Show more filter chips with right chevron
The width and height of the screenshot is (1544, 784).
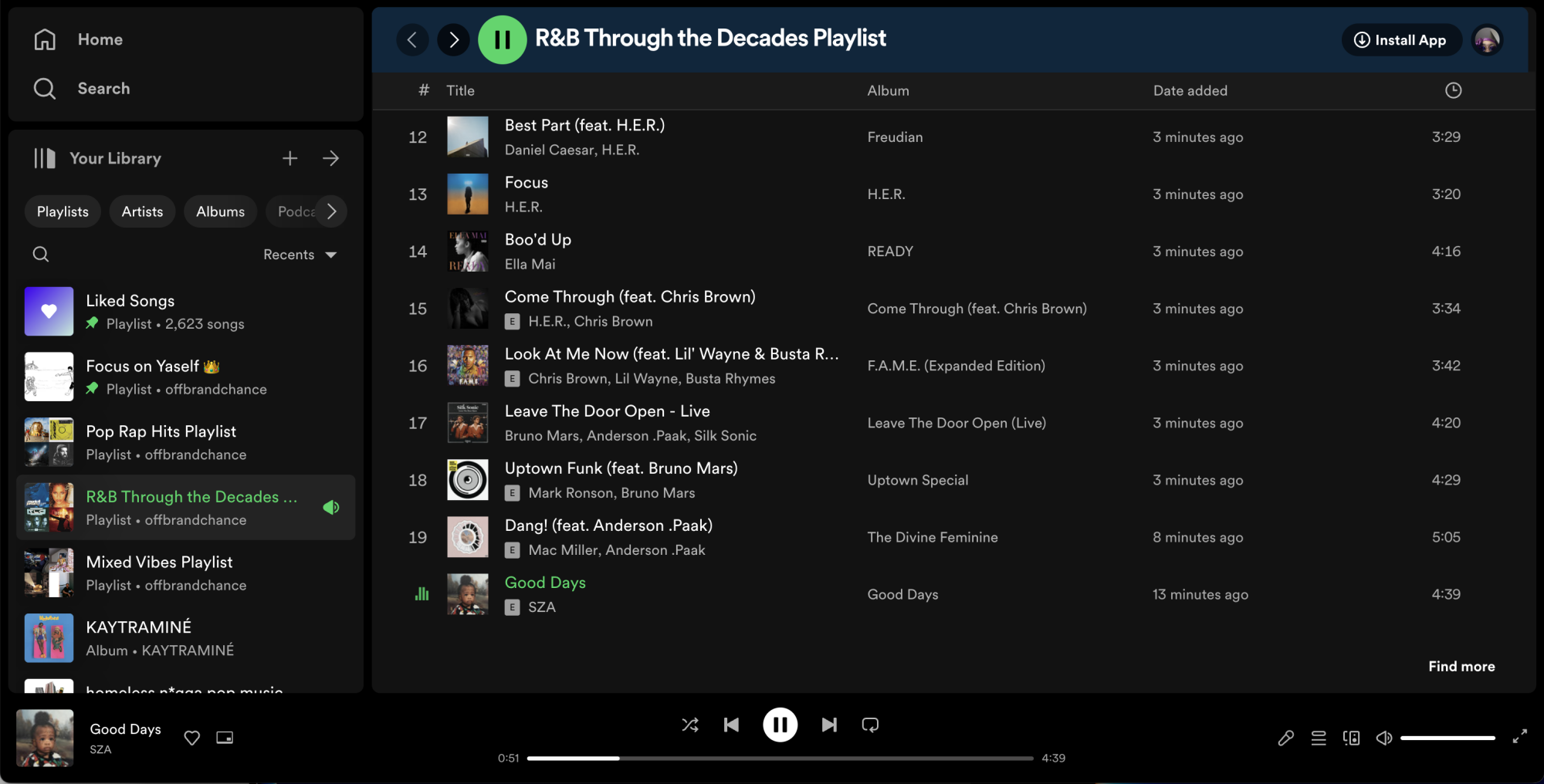pos(332,211)
